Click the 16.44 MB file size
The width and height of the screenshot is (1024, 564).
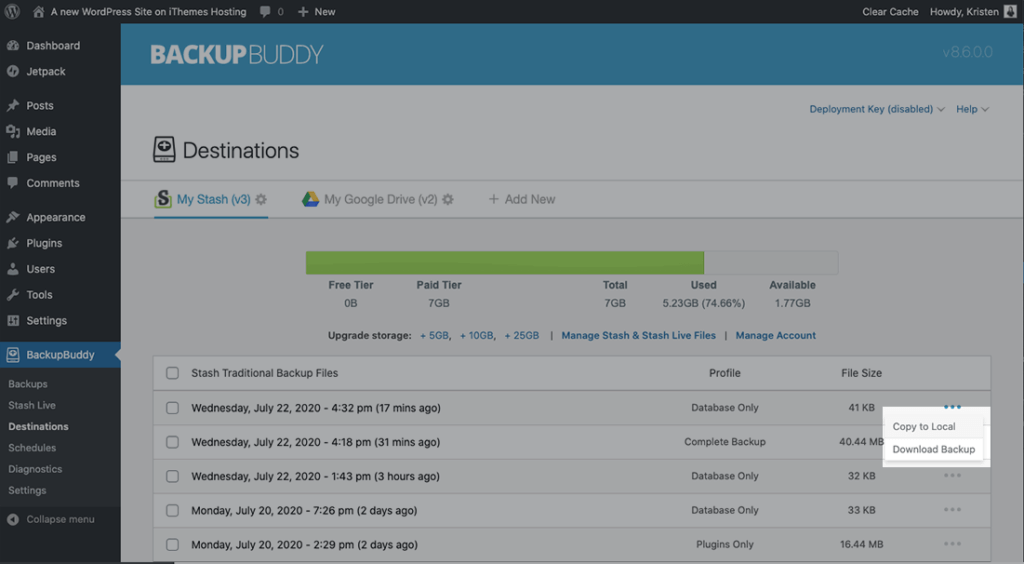coord(861,544)
